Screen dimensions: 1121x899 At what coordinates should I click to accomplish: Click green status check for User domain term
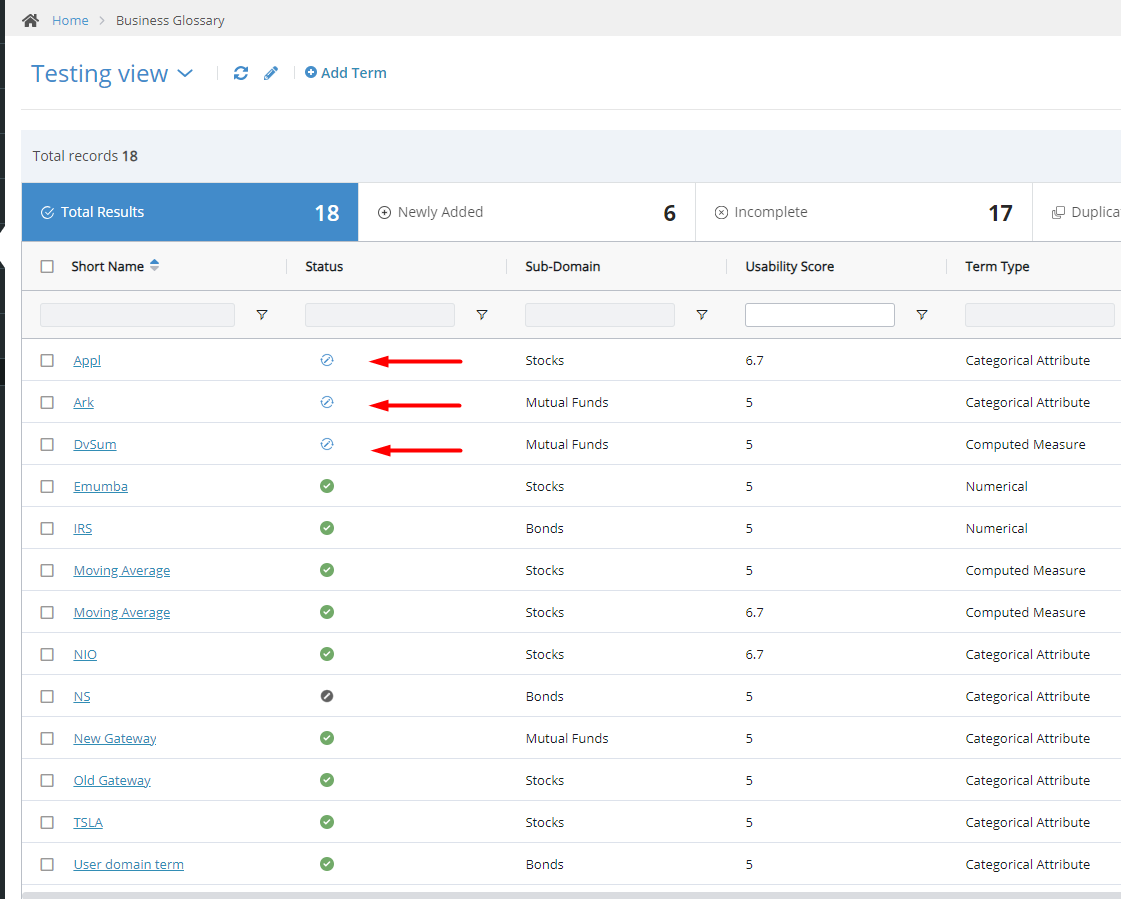(327, 864)
